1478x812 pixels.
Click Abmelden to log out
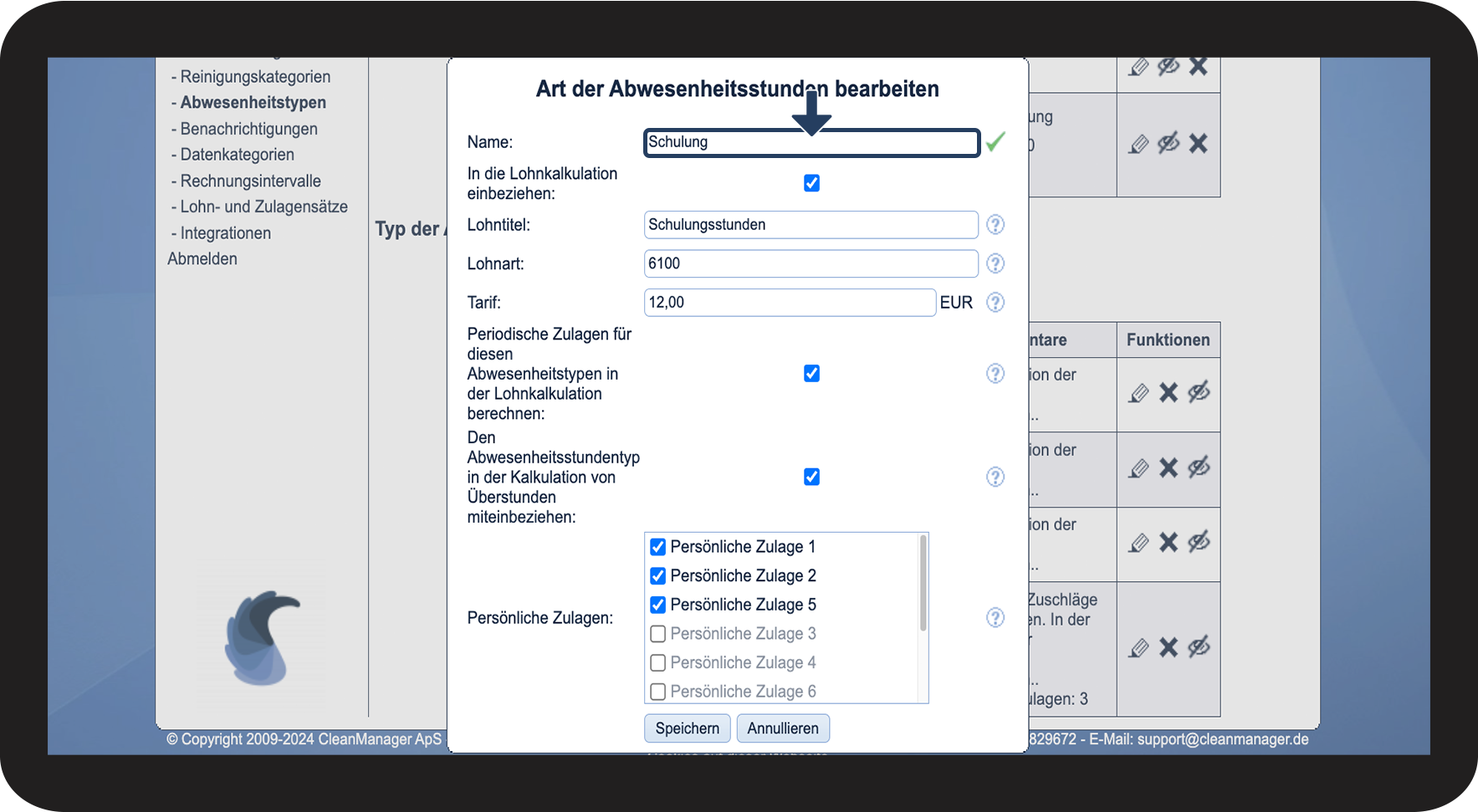(x=202, y=259)
